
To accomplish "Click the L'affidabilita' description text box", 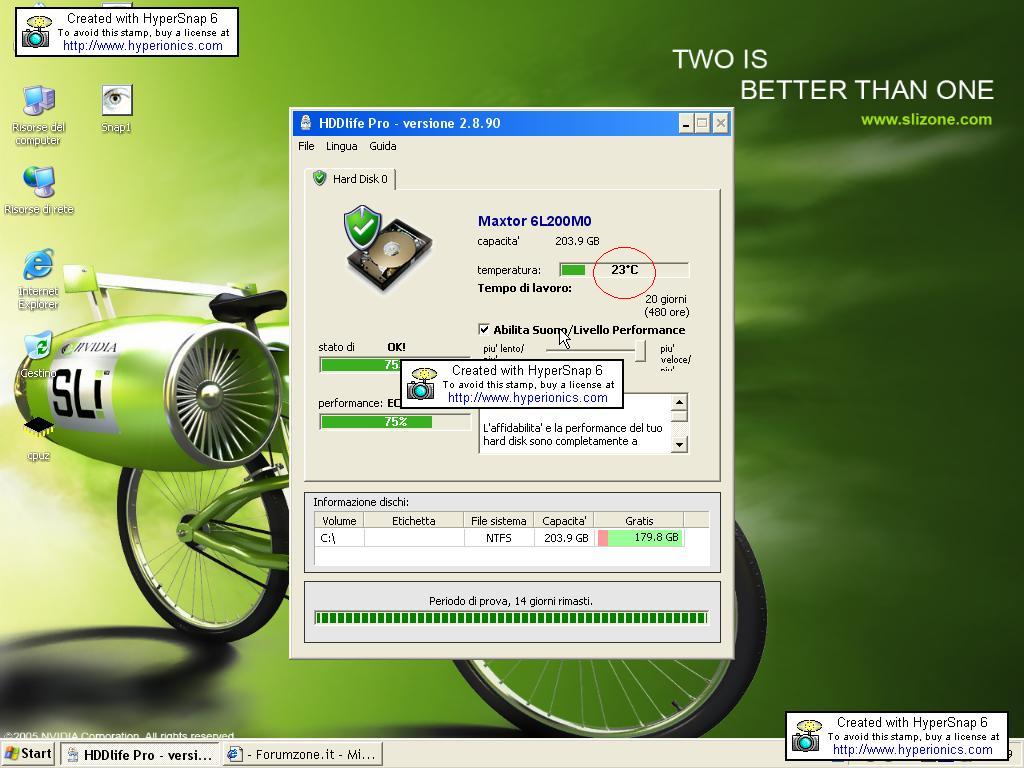I will pyautogui.click(x=575, y=423).
